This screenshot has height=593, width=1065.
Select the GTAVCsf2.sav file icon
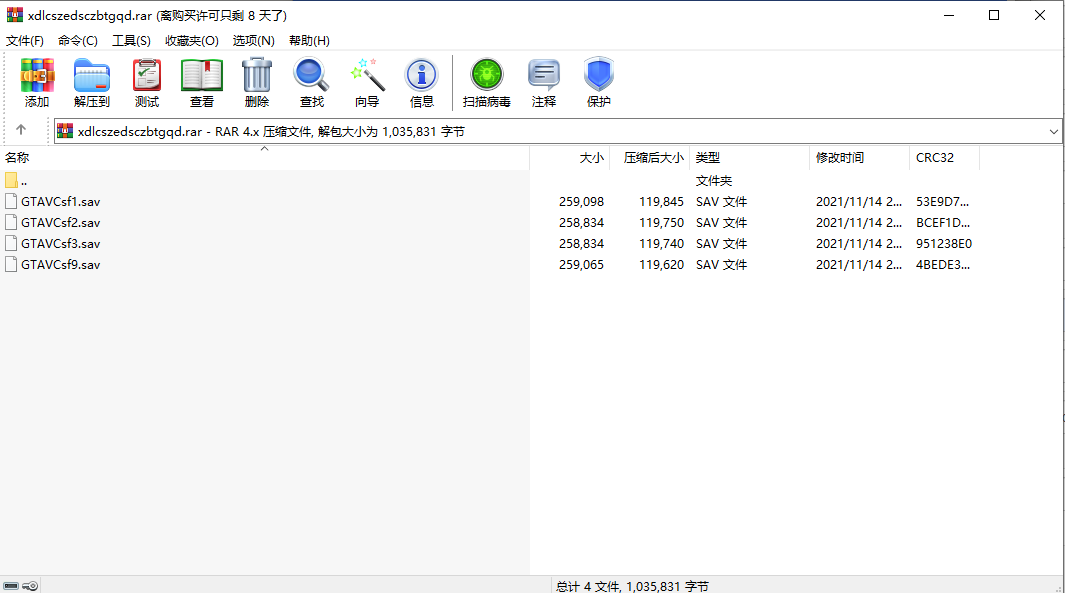(11, 222)
